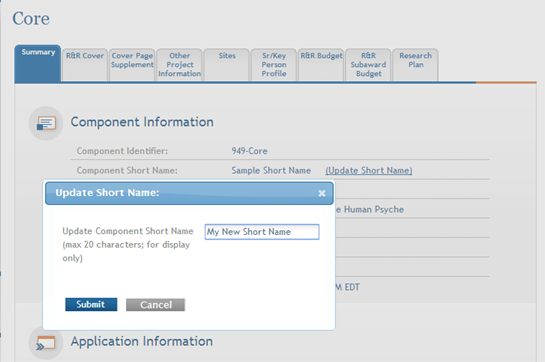545x362 pixels.
Task: Click the Application Information section icon
Action: [x=46, y=343]
